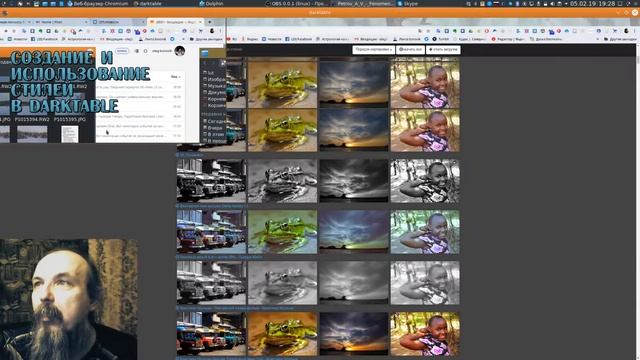The image size is (640, 360).
Task: Click the upload style button
Action: pyautogui.click(x=443, y=49)
